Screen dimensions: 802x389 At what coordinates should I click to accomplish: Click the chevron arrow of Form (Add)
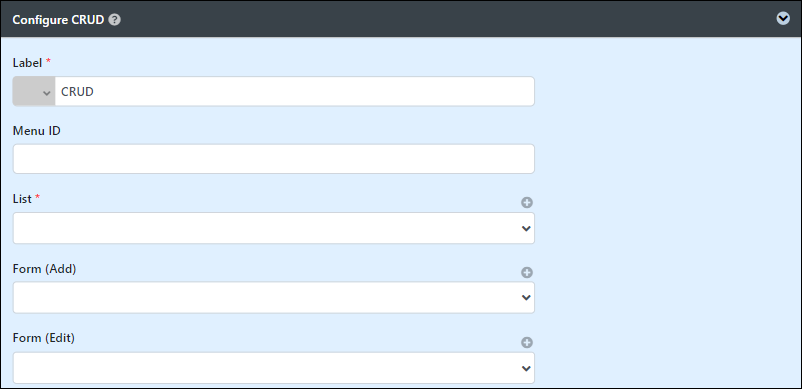point(526,298)
